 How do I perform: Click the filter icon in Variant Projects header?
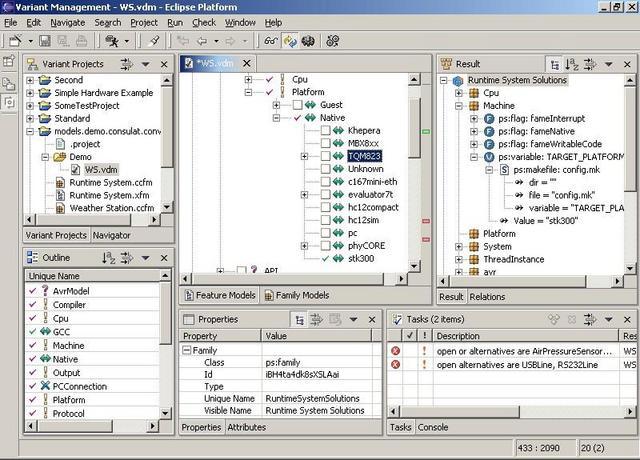[127, 64]
